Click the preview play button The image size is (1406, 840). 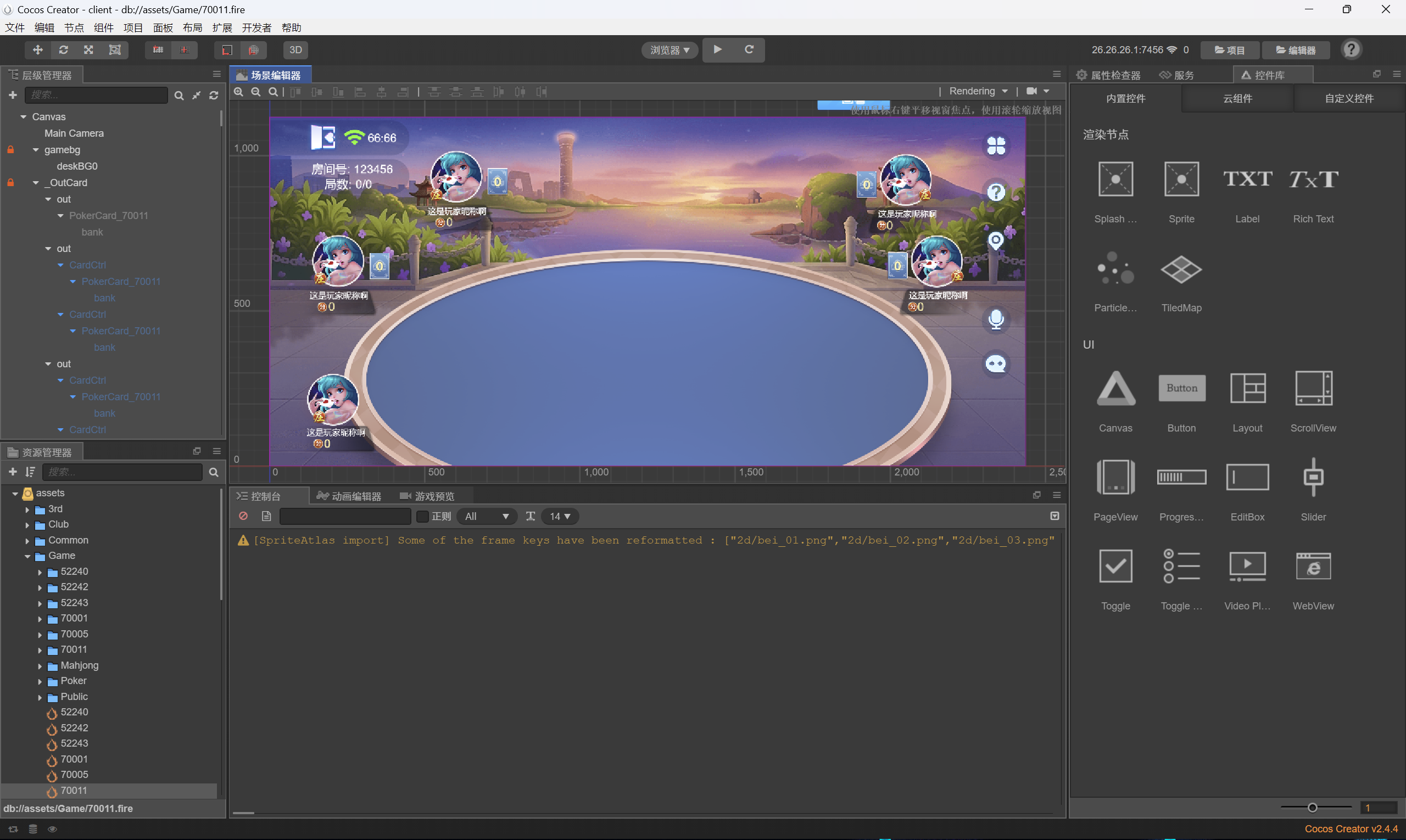coord(717,50)
